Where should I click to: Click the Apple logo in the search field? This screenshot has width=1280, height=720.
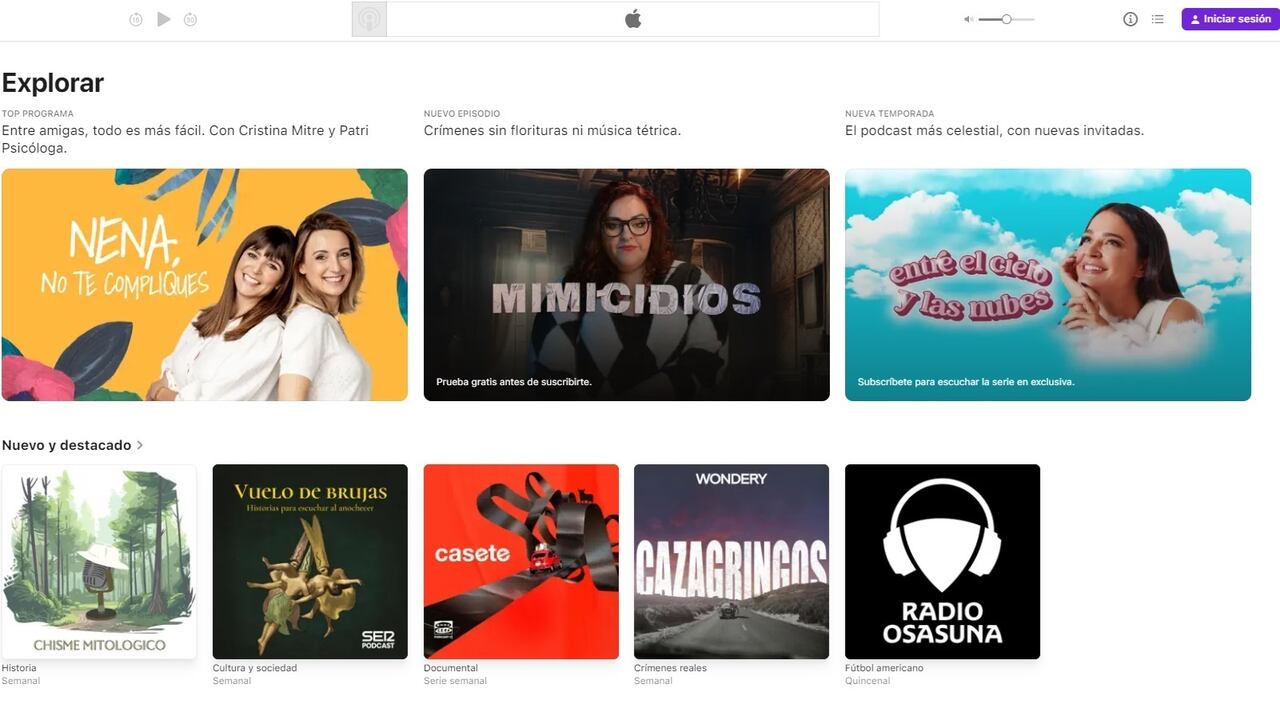pyautogui.click(x=633, y=18)
